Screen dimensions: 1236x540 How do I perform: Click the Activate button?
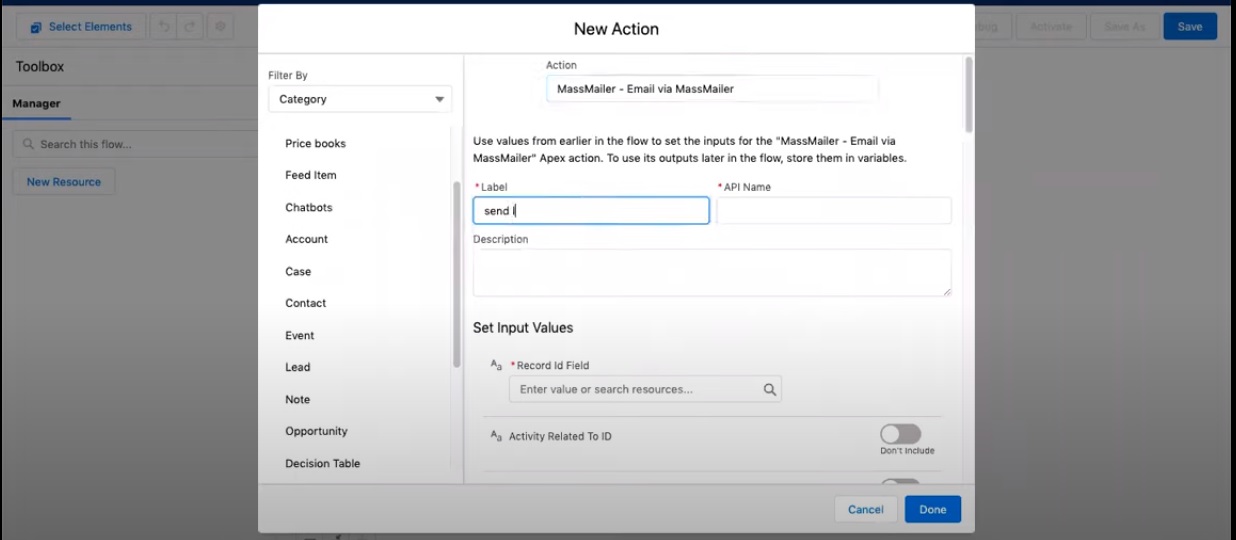tap(1051, 27)
